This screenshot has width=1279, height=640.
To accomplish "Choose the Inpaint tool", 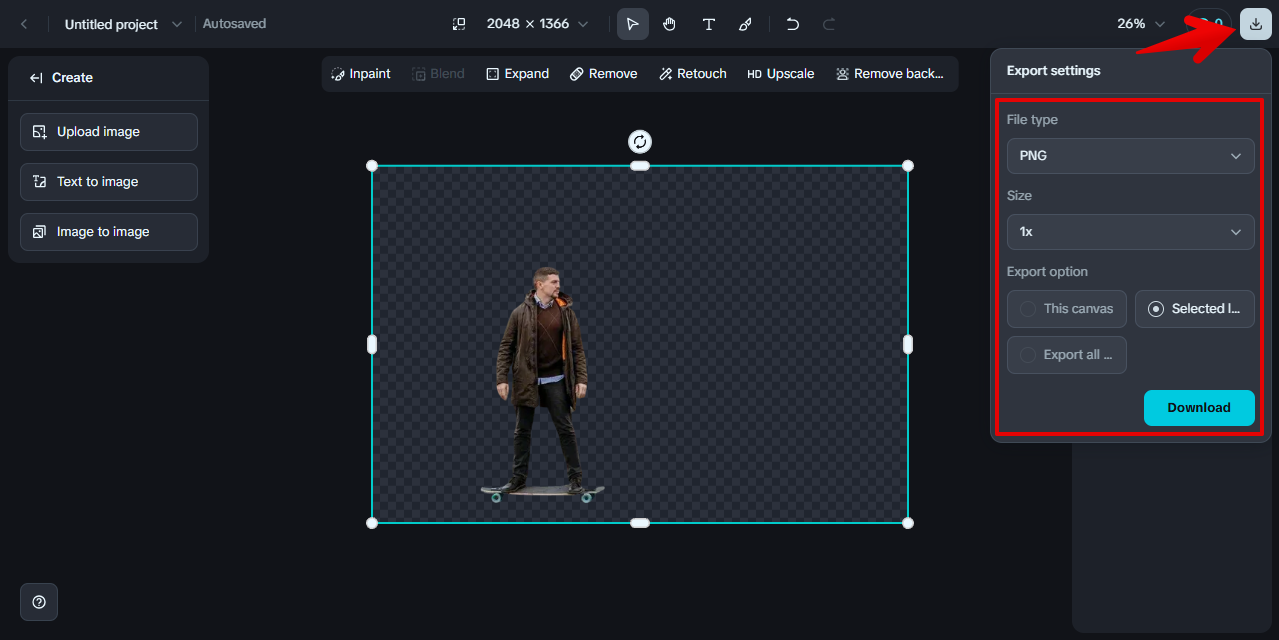I will pyautogui.click(x=361, y=74).
